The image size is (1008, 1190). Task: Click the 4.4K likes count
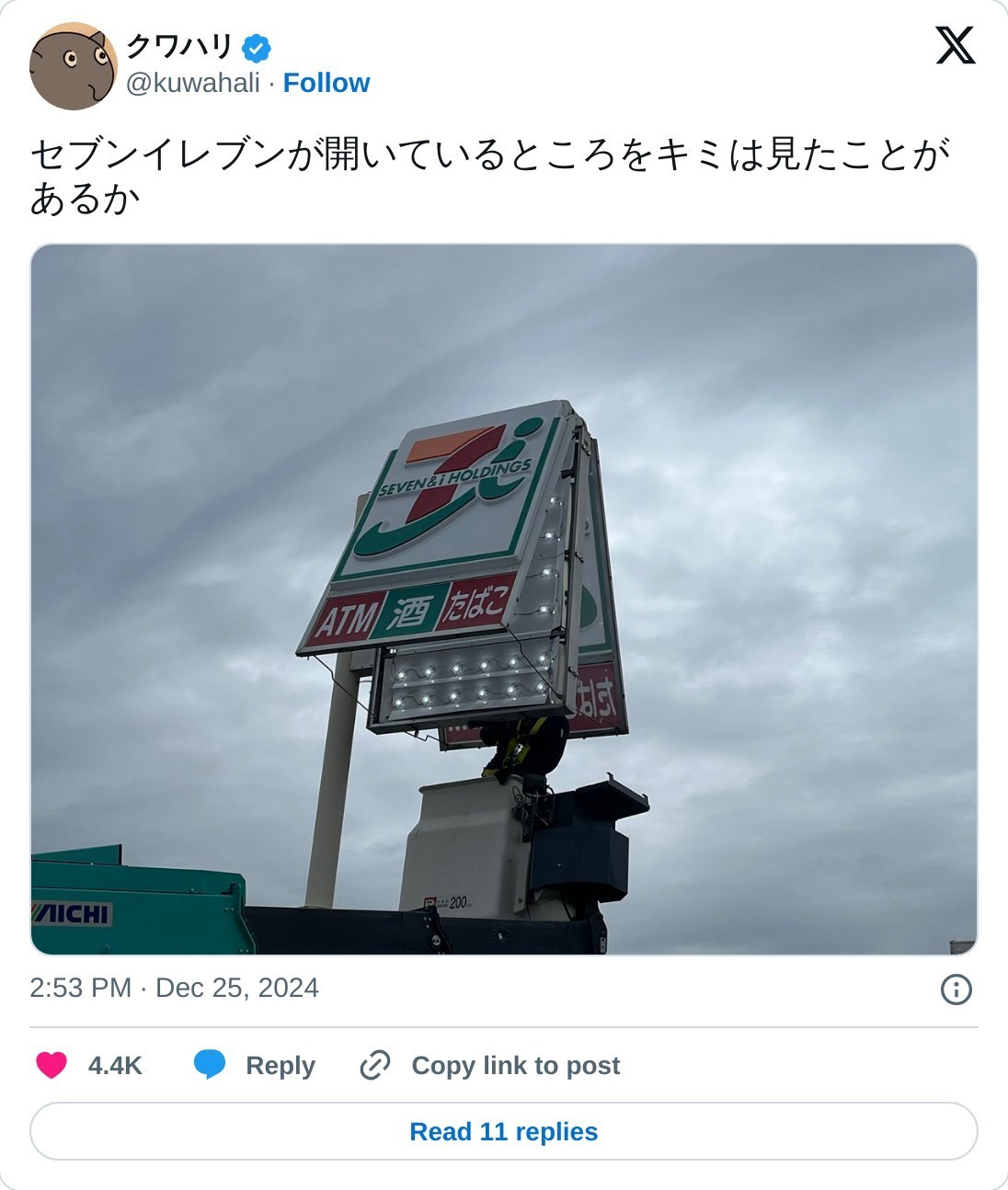[115, 1065]
